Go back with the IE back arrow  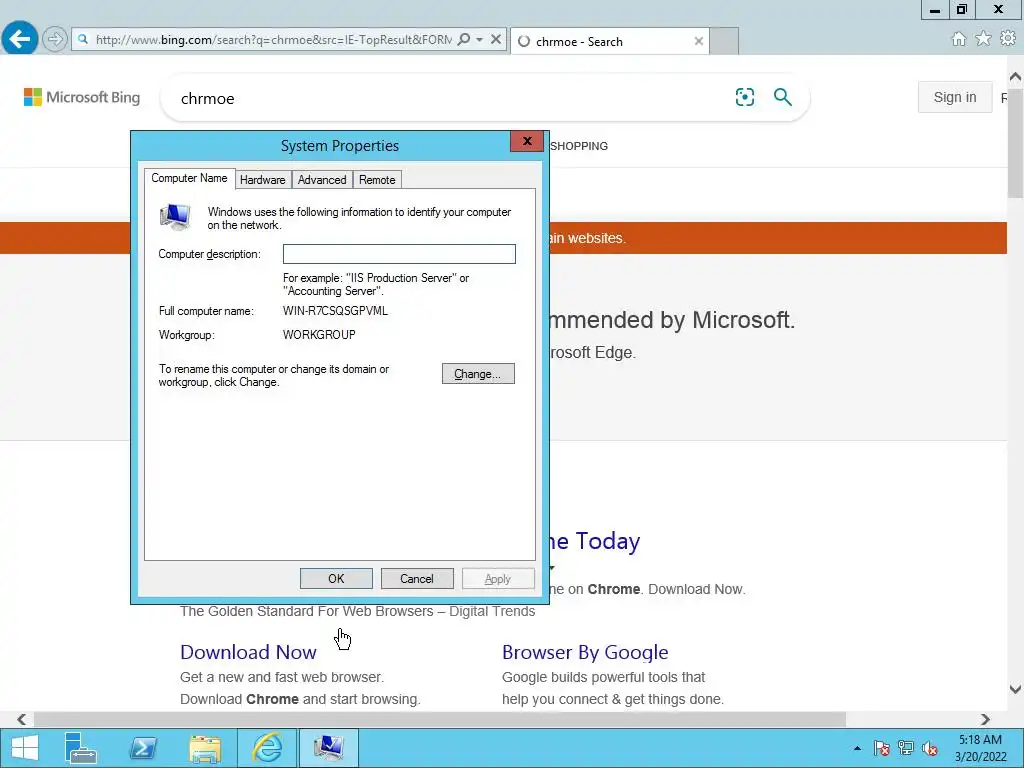click(x=20, y=39)
